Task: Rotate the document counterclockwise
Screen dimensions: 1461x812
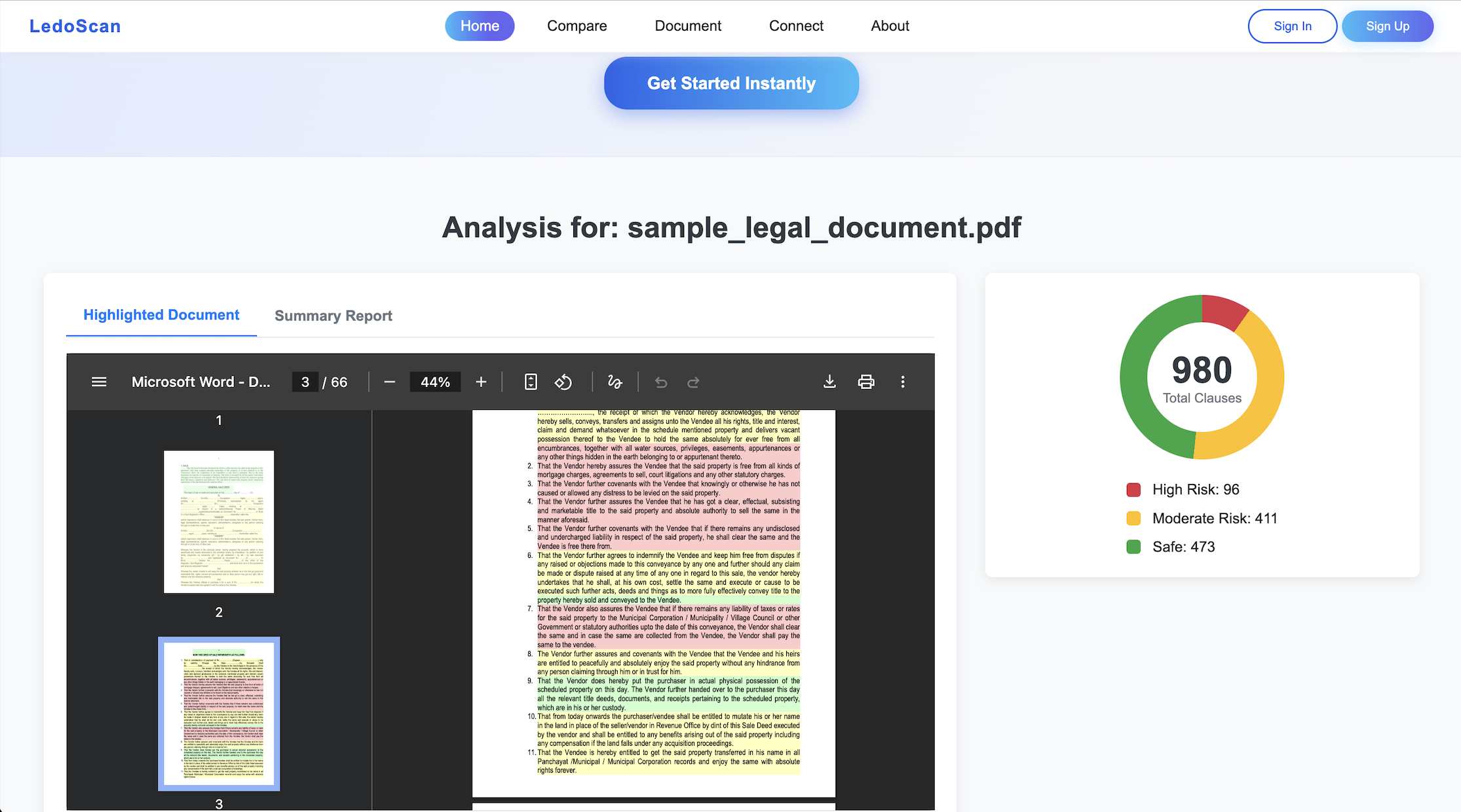Action: click(x=563, y=382)
